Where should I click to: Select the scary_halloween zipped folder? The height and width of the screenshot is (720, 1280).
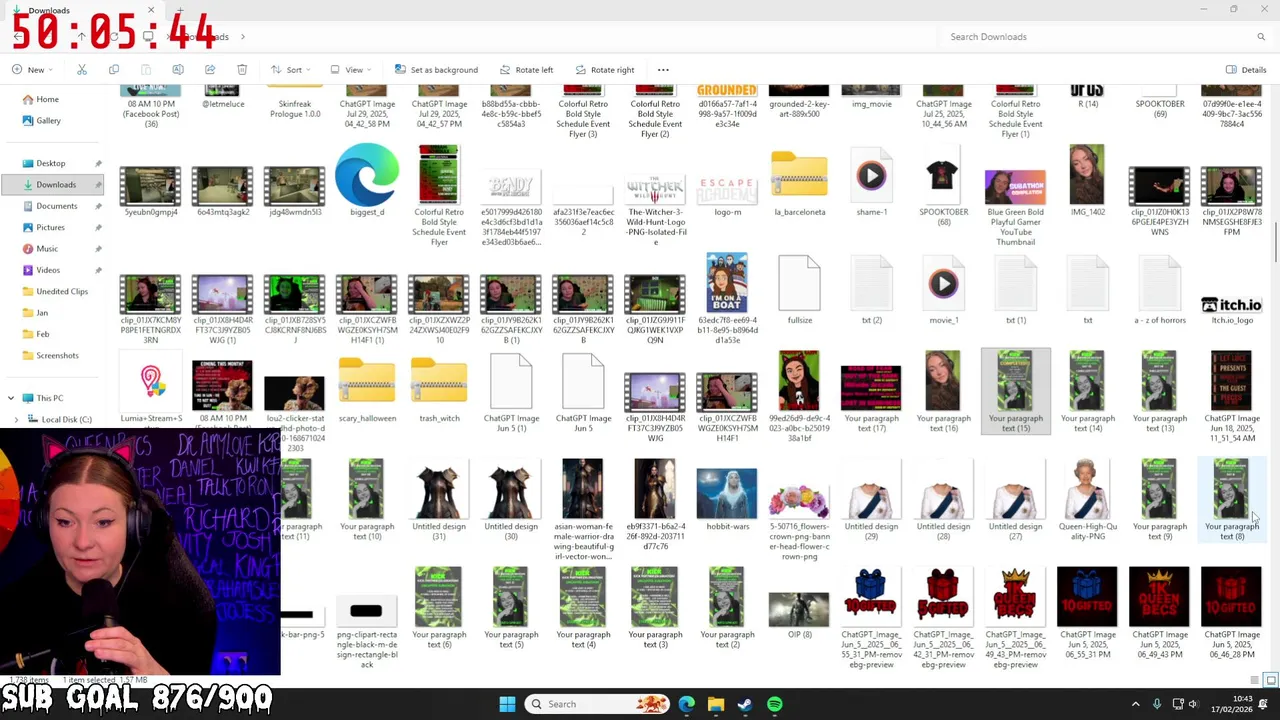[367, 390]
